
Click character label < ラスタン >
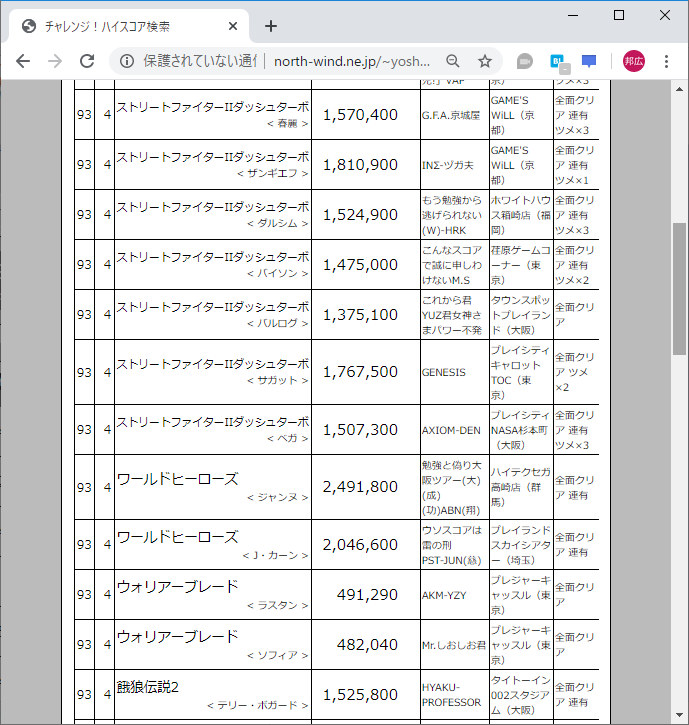coord(277,605)
